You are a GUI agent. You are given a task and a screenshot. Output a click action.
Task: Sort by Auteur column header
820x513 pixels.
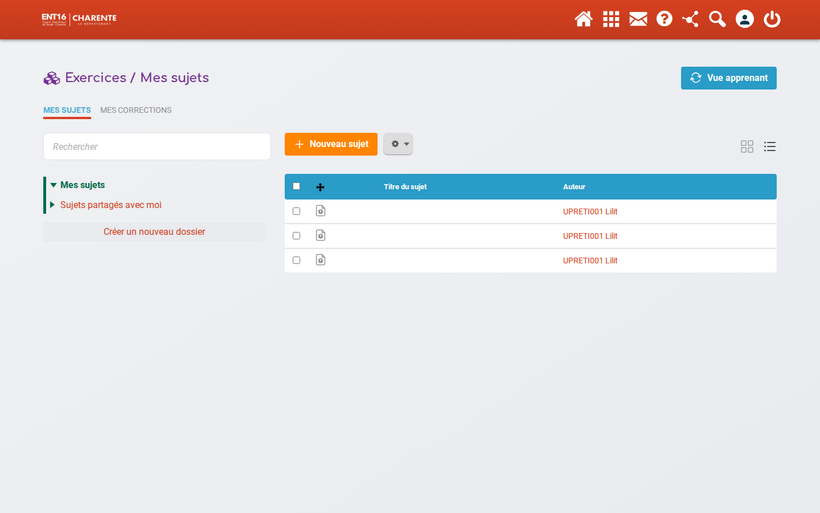click(x=574, y=187)
